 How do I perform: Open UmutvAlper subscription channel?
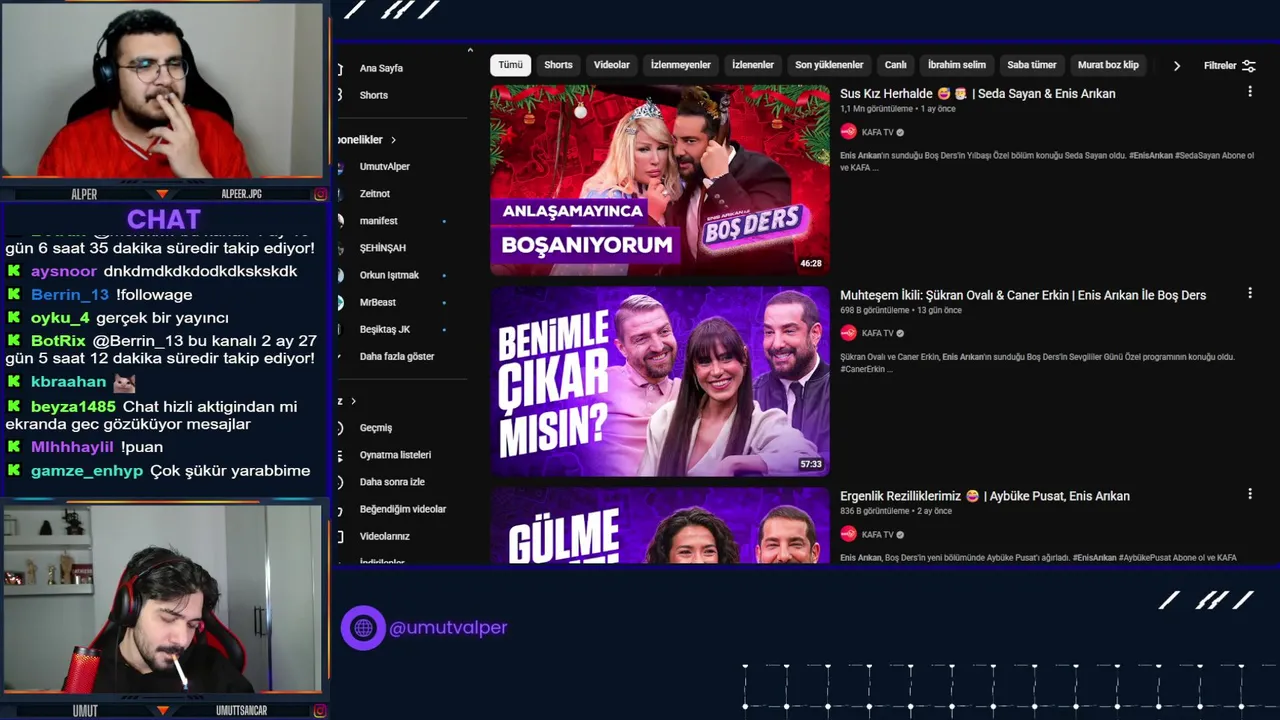point(385,167)
